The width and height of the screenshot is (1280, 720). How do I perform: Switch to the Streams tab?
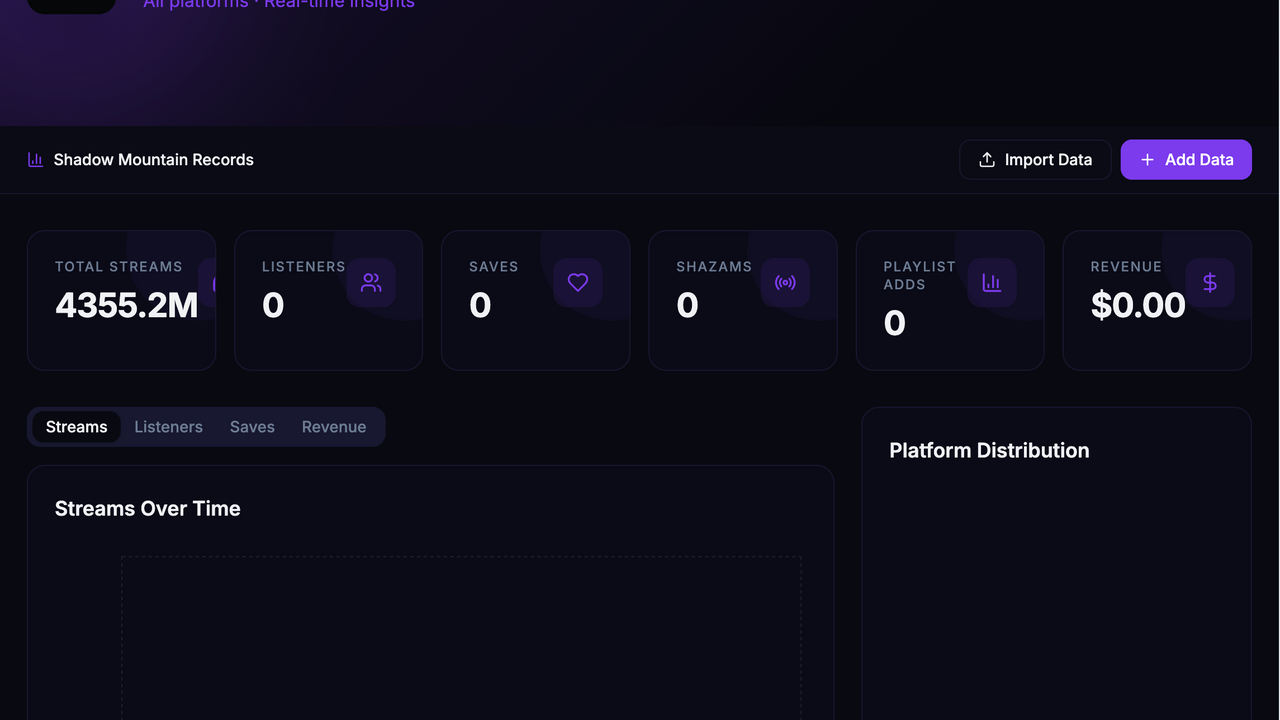pyautogui.click(x=77, y=427)
